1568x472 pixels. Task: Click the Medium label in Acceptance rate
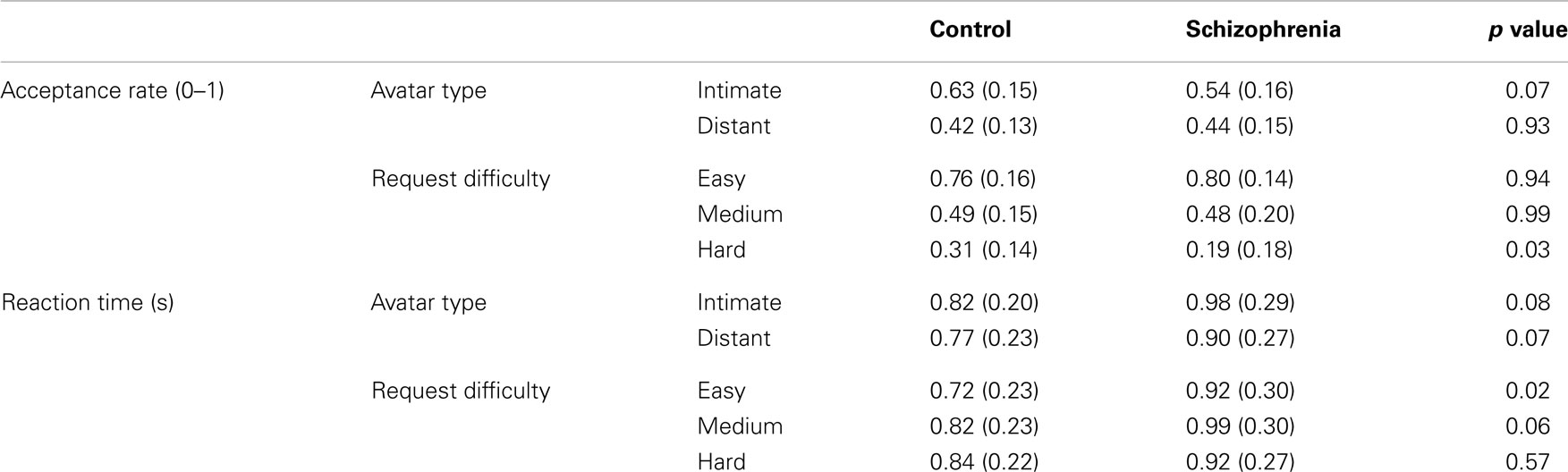[740, 215]
